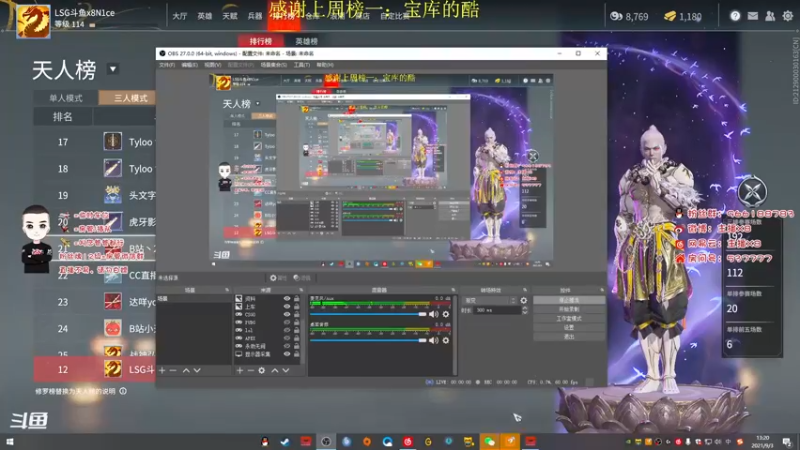Image resolution: width=800 pixels, height=450 pixels.
Task: Toggle lock on 显示器采集 source
Action: coord(297,354)
